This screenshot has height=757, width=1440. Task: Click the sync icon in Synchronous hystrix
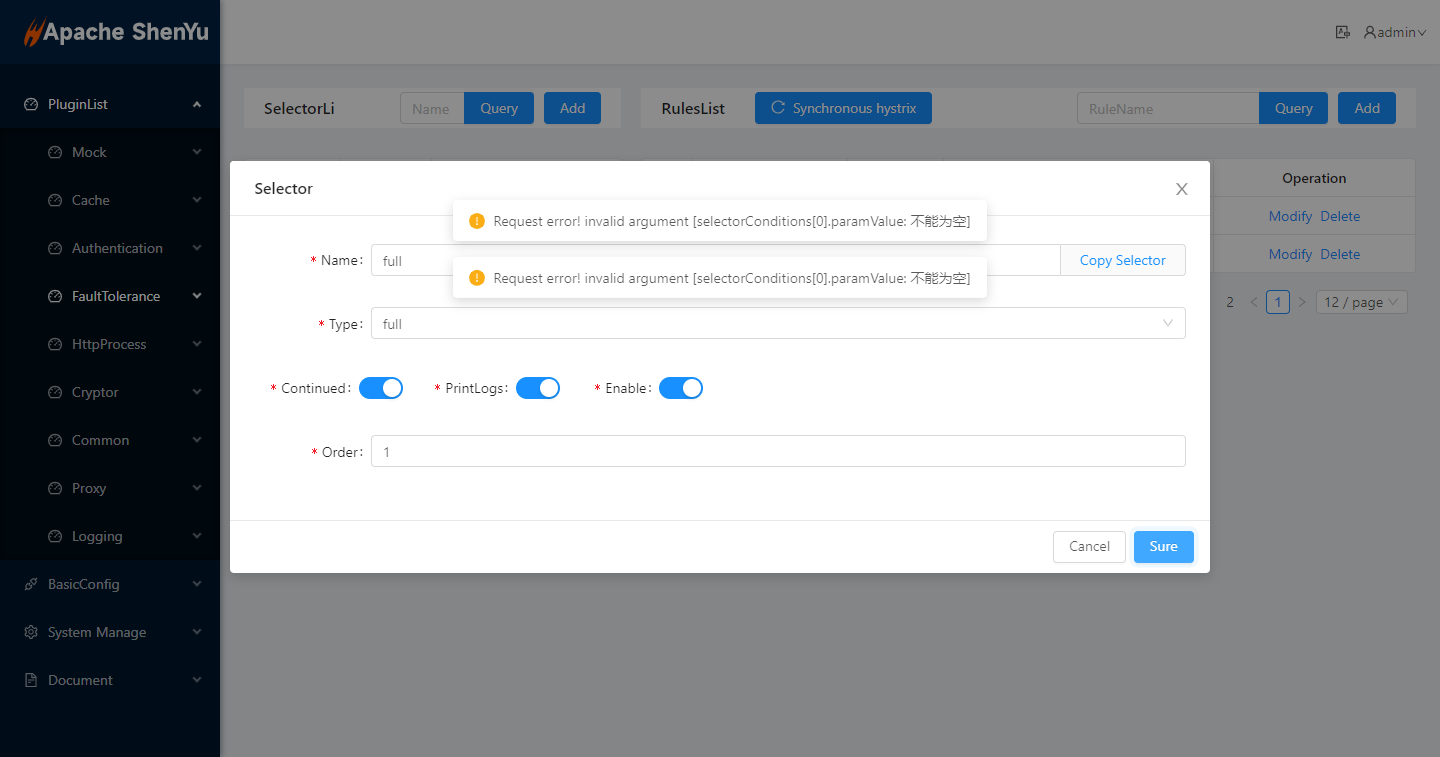point(777,108)
